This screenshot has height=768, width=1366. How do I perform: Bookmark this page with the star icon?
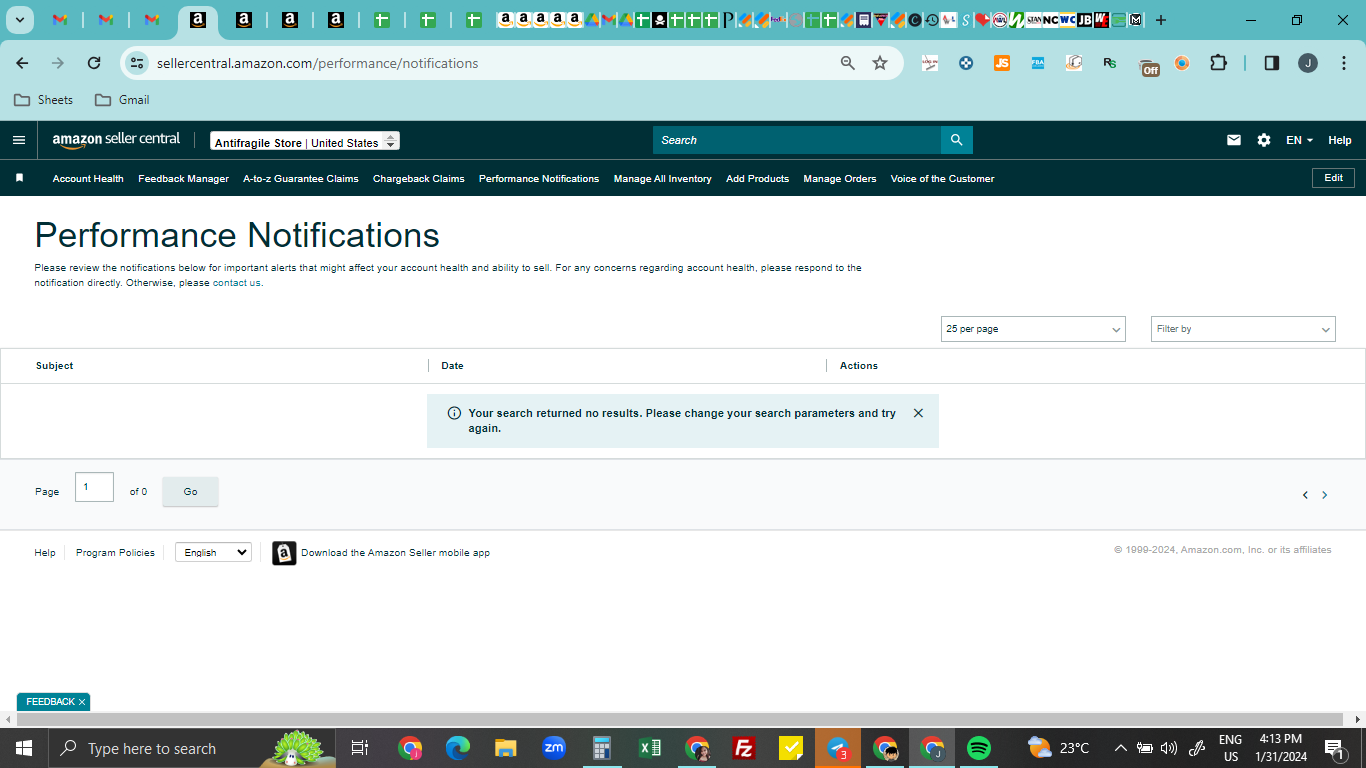880,63
